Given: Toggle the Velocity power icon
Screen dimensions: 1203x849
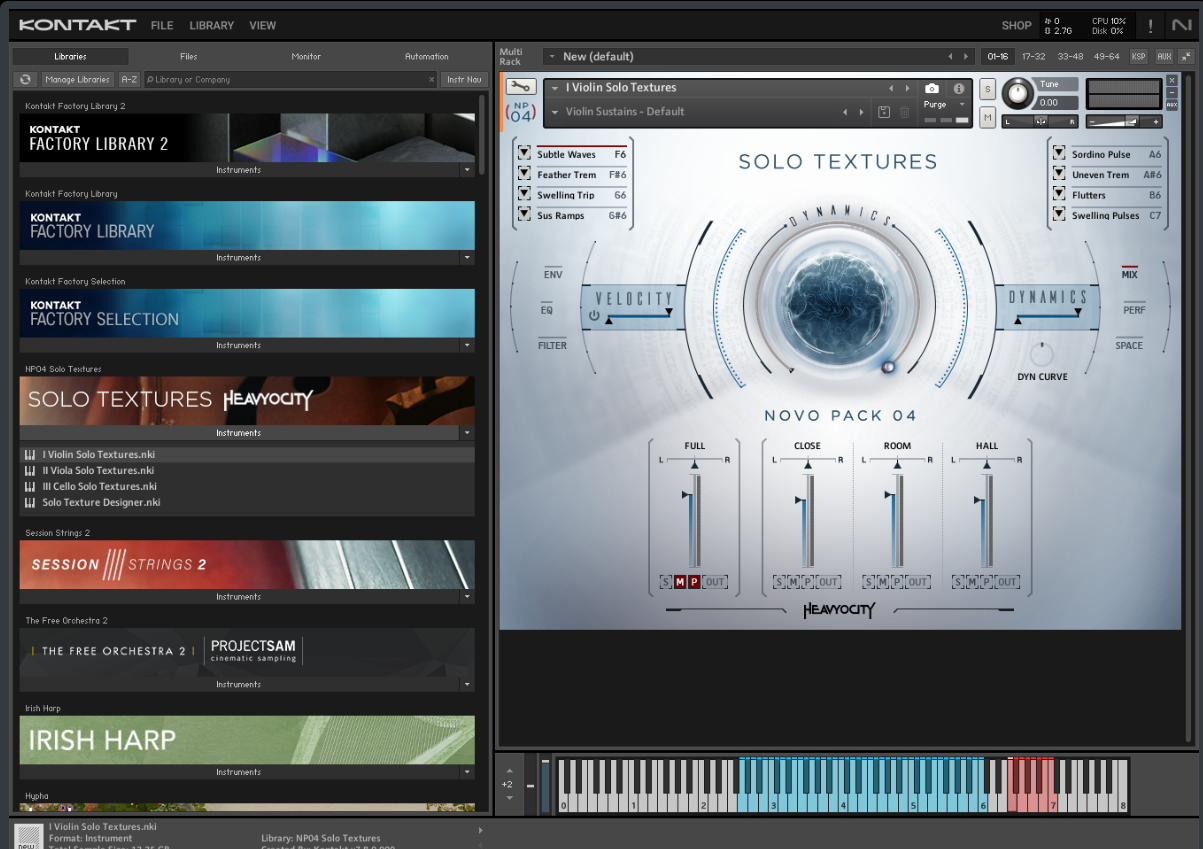Looking at the screenshot, I should coord(595,316).
